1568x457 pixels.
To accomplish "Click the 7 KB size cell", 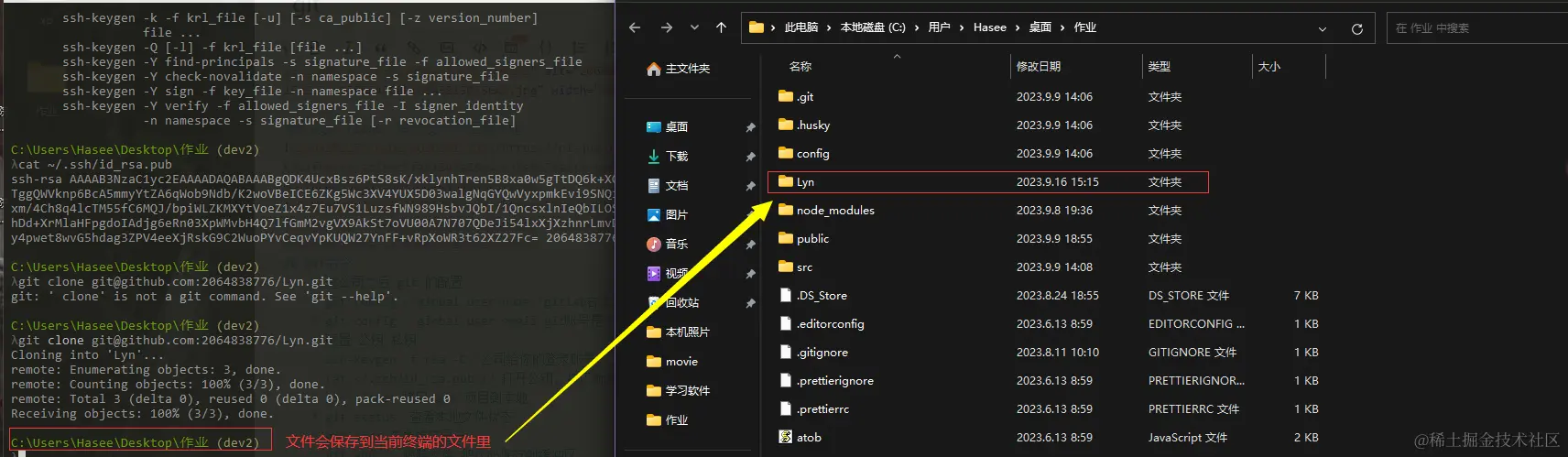I will tap(1306, 296).
